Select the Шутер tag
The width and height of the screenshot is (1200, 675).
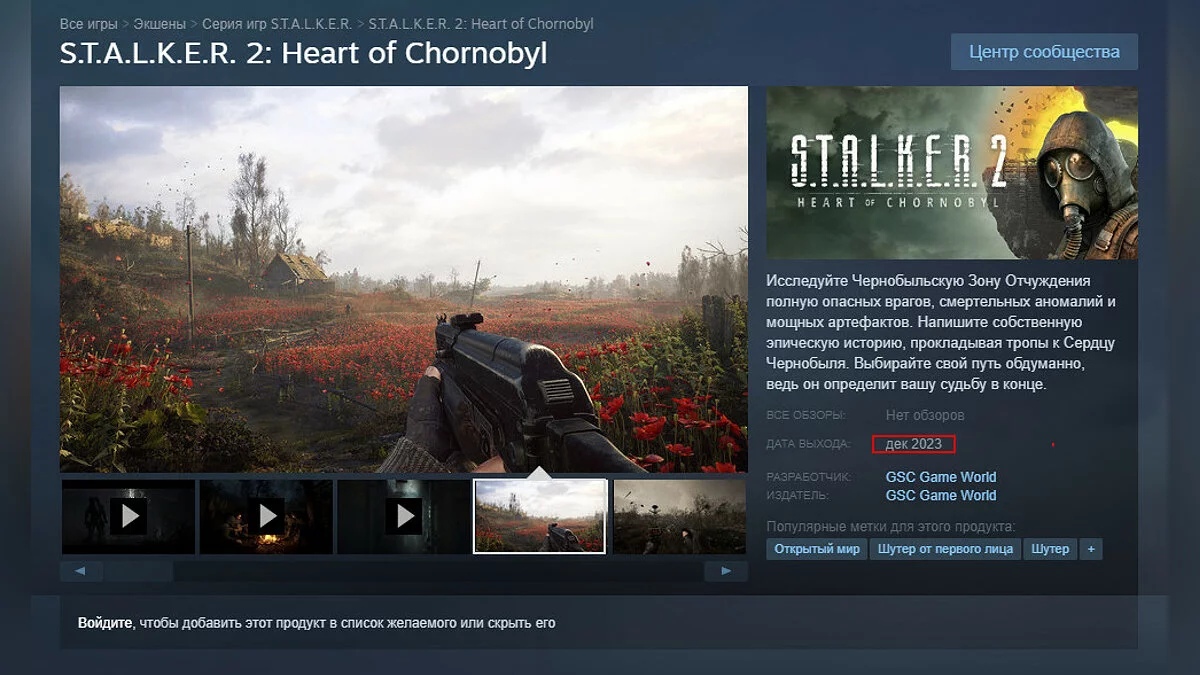click(x=1050, y=549)
